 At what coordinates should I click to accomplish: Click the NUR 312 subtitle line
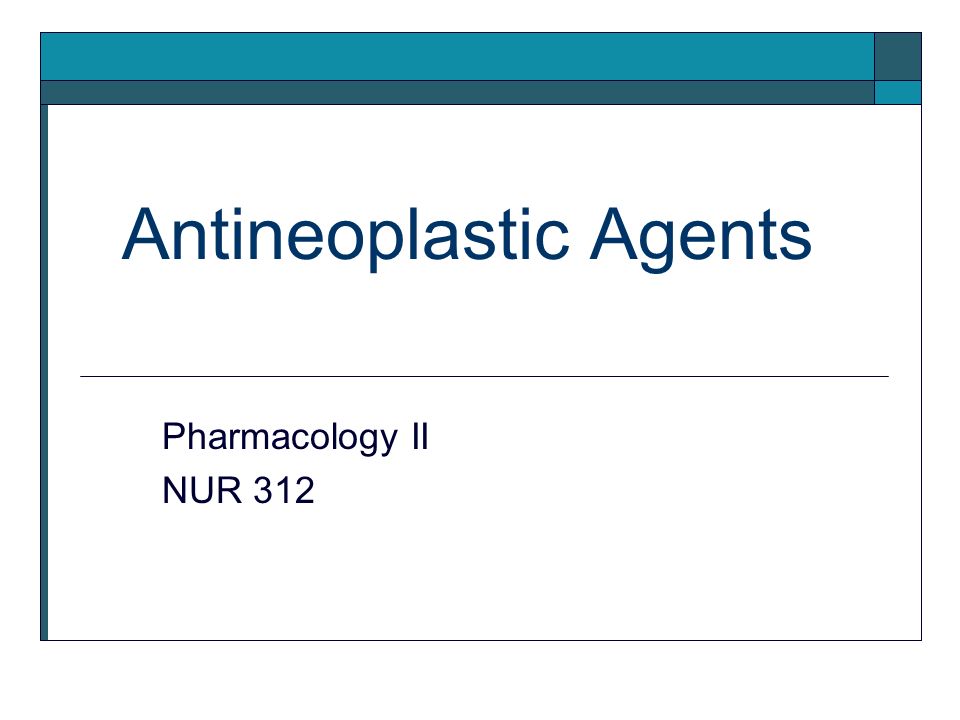point(238,490)
